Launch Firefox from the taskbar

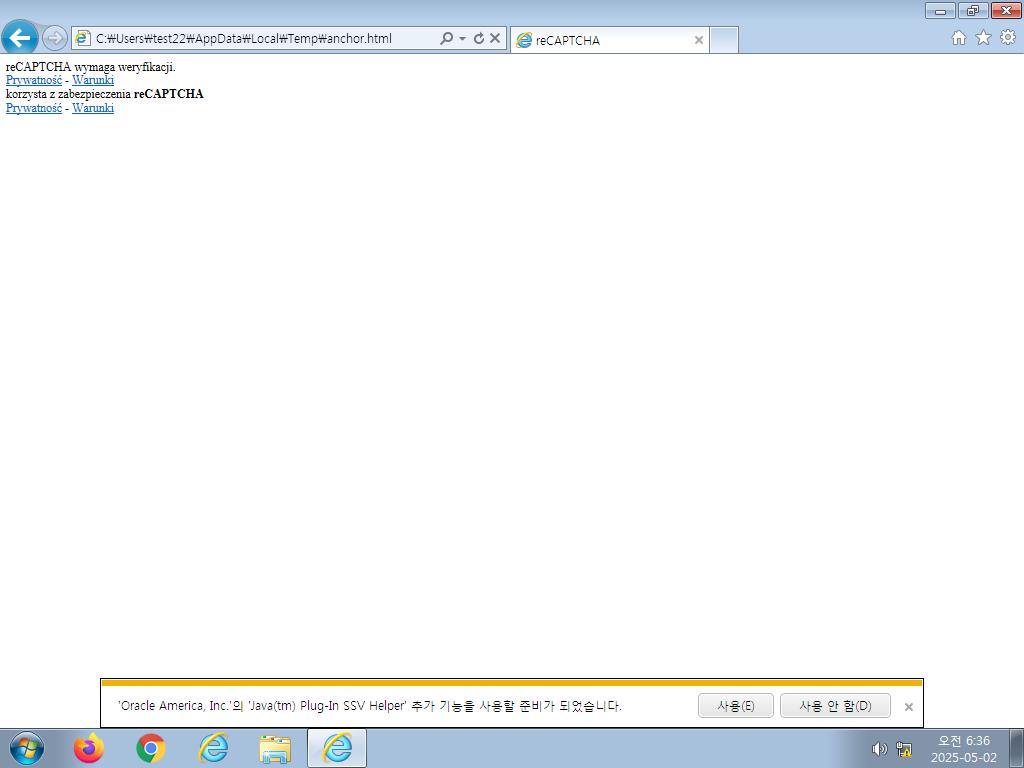point(89,748)
